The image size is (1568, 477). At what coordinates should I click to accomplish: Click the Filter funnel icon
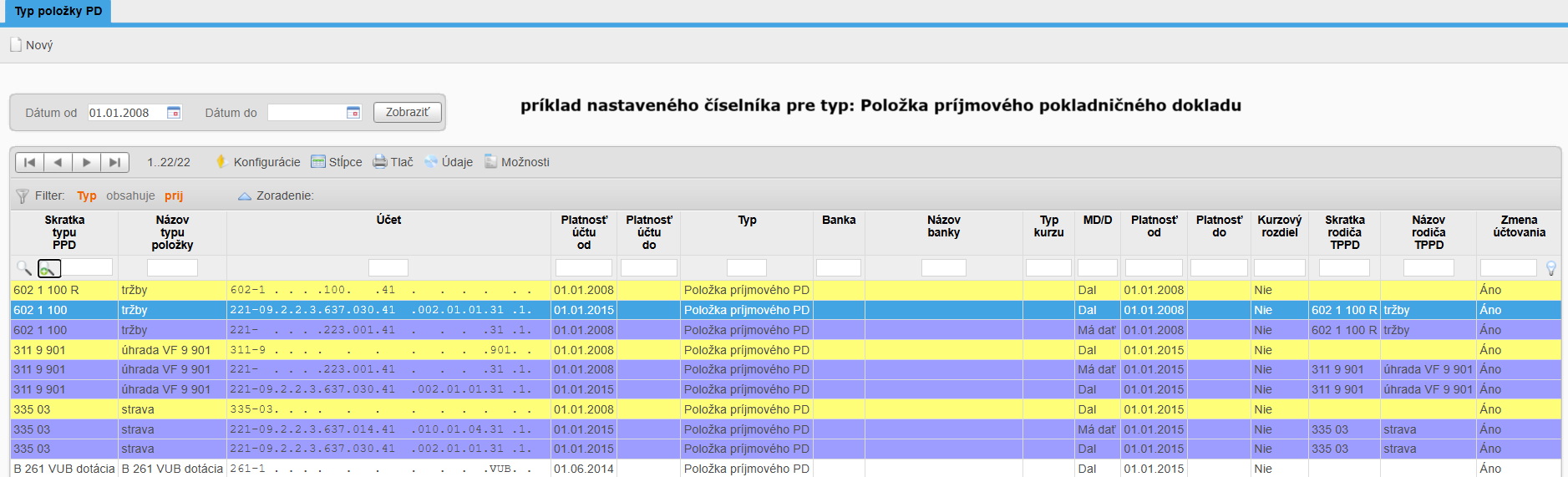point(23,196)
